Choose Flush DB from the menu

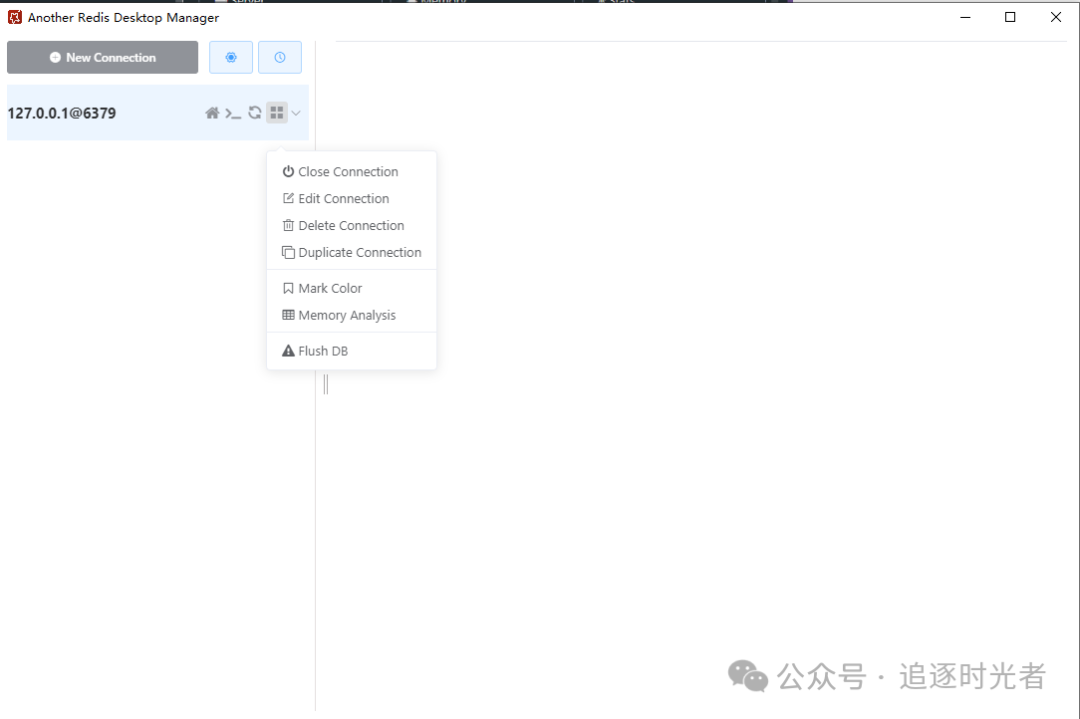click(x=351, y=351)
